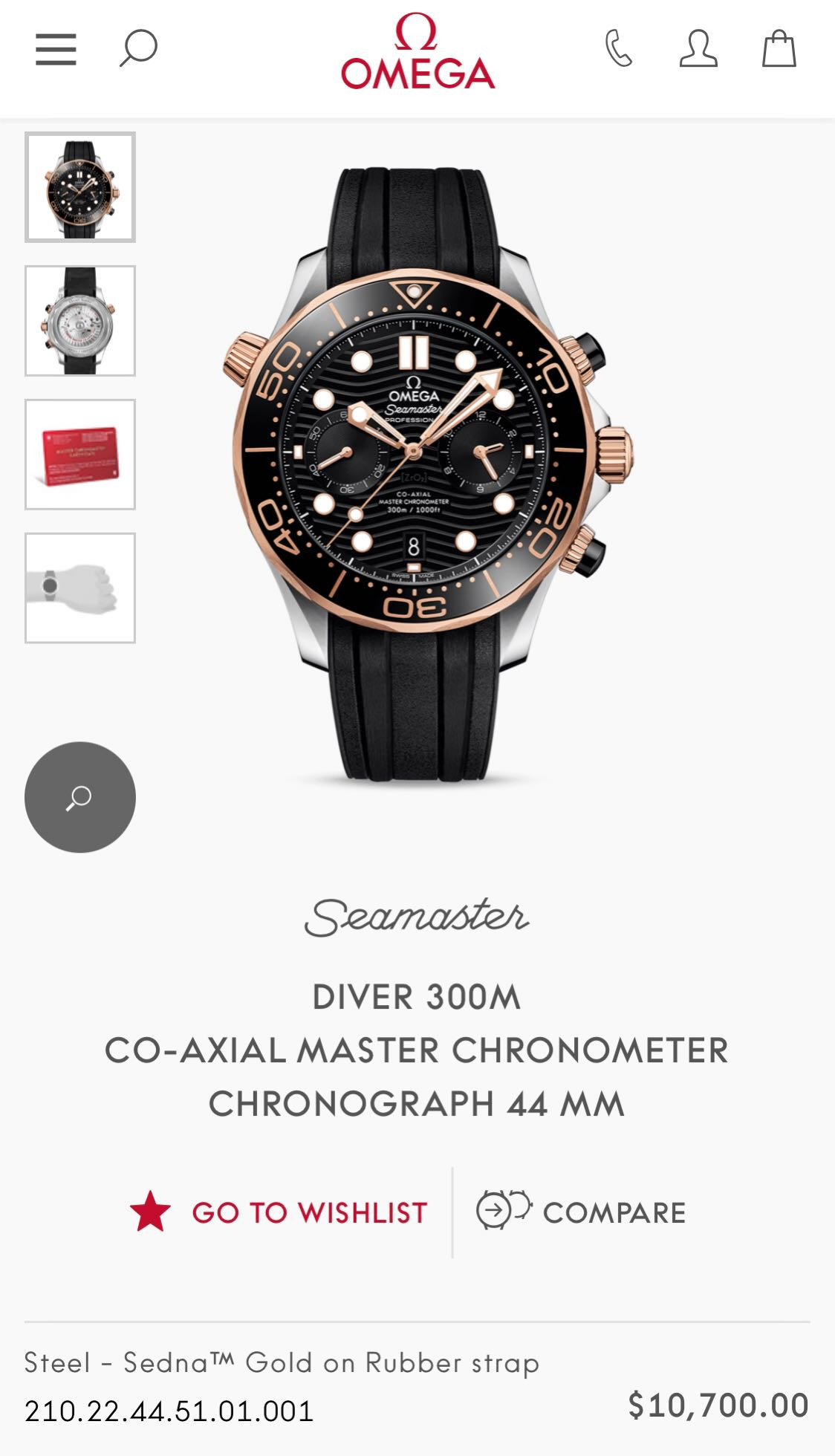Open the hamburger navigation menu
Screen dimensions: 835x1456
pyautogui.click(x=56, y=50)
